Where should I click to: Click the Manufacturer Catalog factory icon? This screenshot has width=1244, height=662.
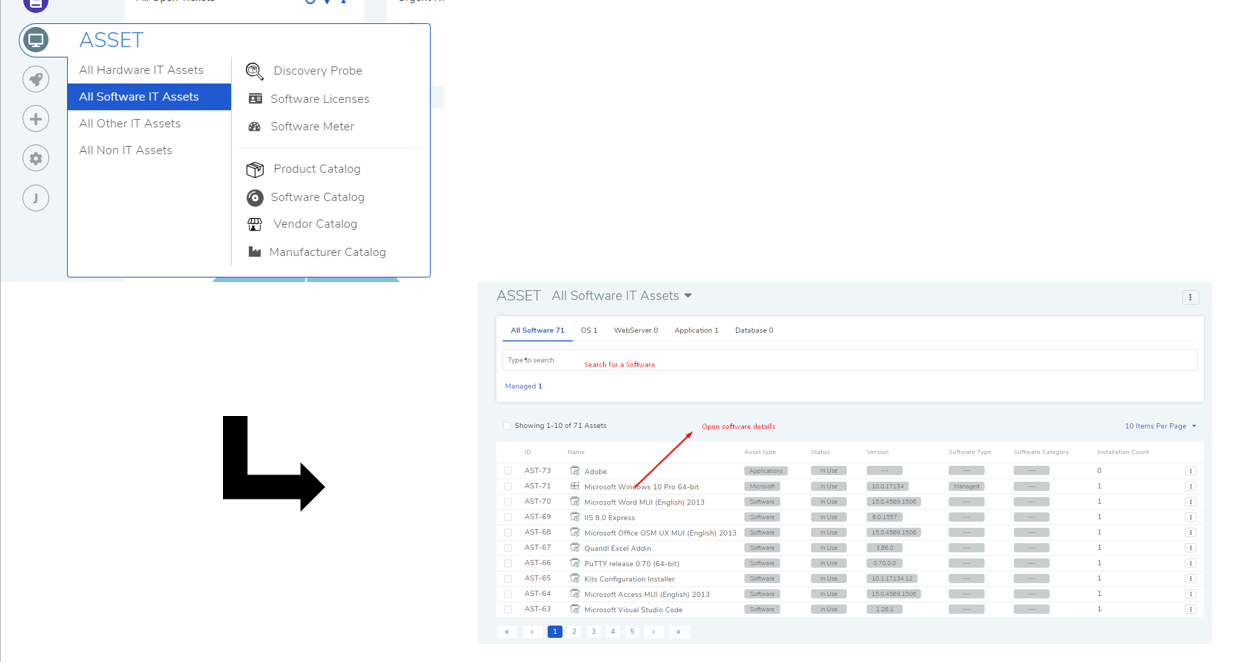coord(255,252)
